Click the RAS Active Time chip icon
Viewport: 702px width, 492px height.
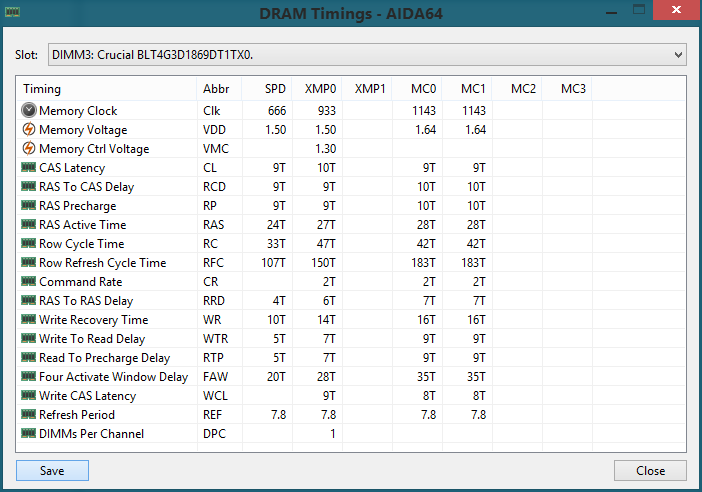[x=29, y=224]
